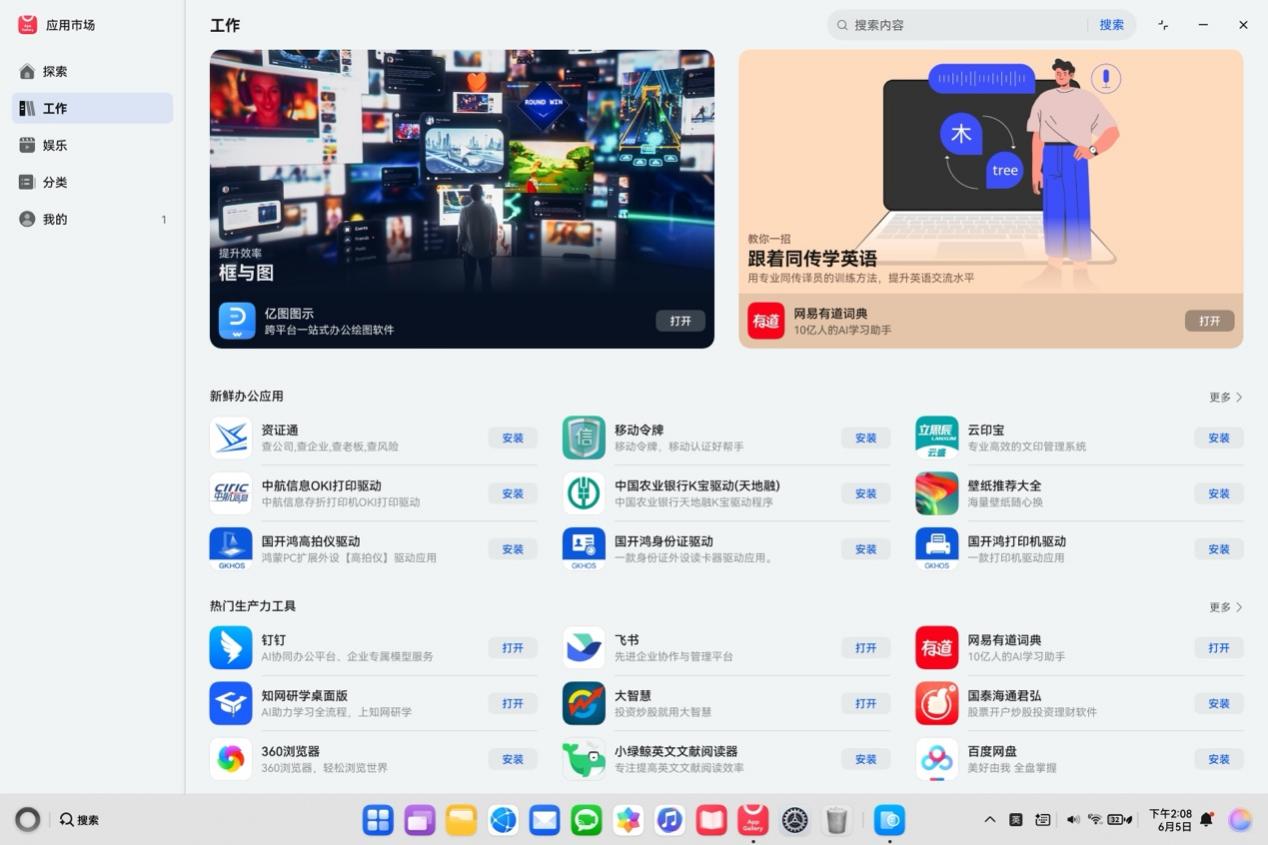Viewport: 1268px width, 845px height.
Task: Expand 更多 for 新鲜办公应用 section
Action: click(x=1225, y=397)
